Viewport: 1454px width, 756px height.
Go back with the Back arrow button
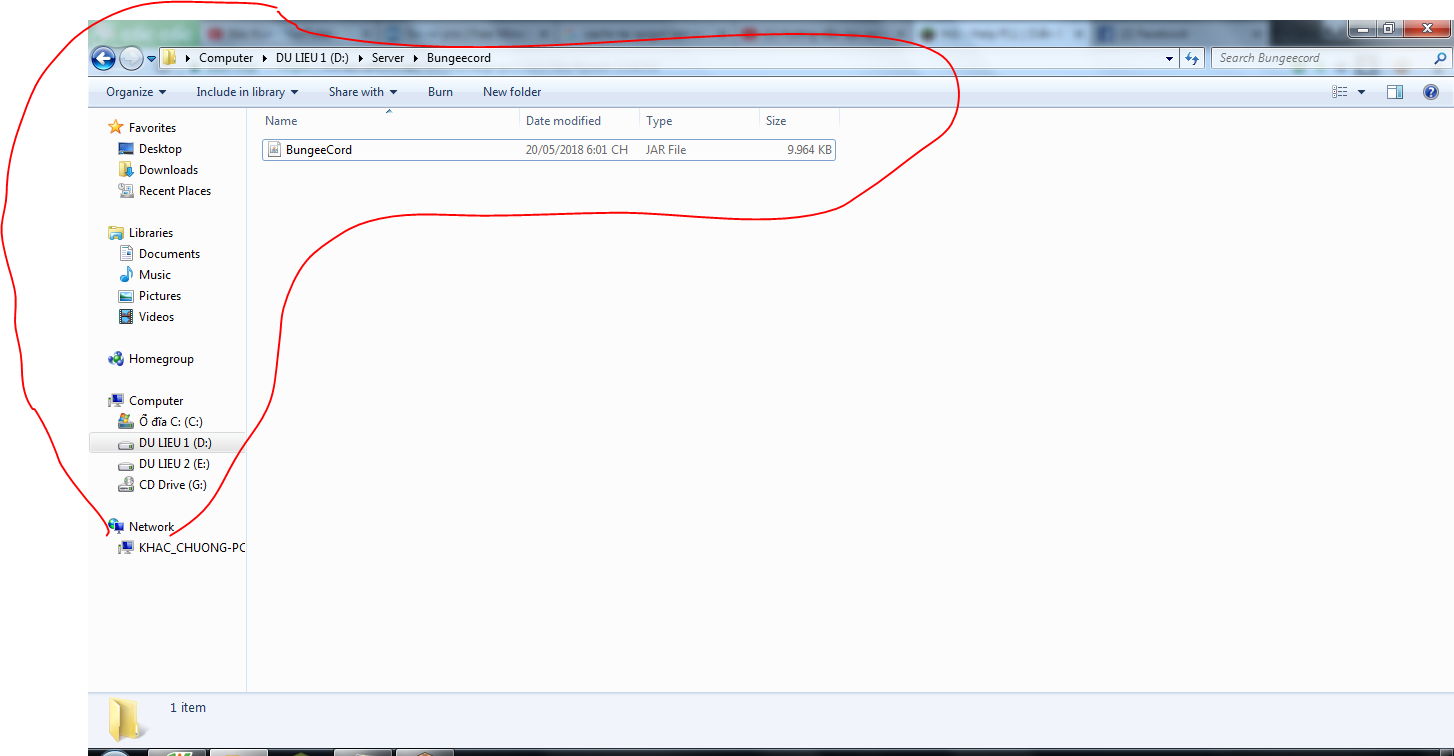click(103, 58)
